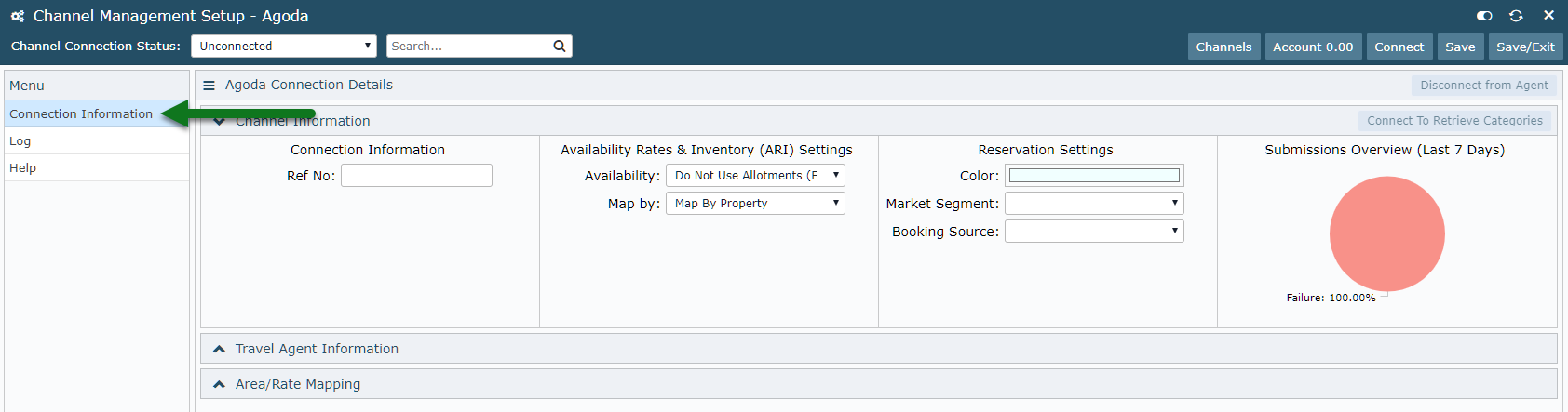
Task: Click the reservation Color swatch
Action: click(1094, 176)
